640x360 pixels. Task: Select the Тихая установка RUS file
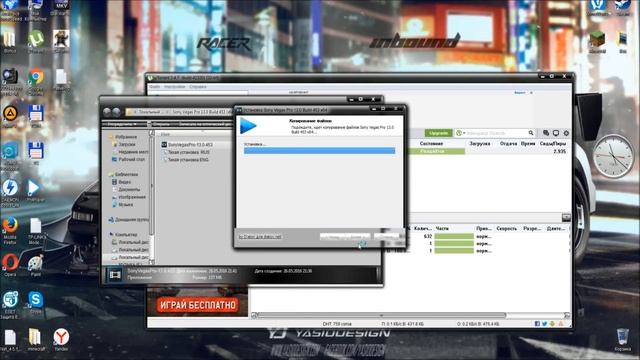pyautogui.click(x=186, y=152)
